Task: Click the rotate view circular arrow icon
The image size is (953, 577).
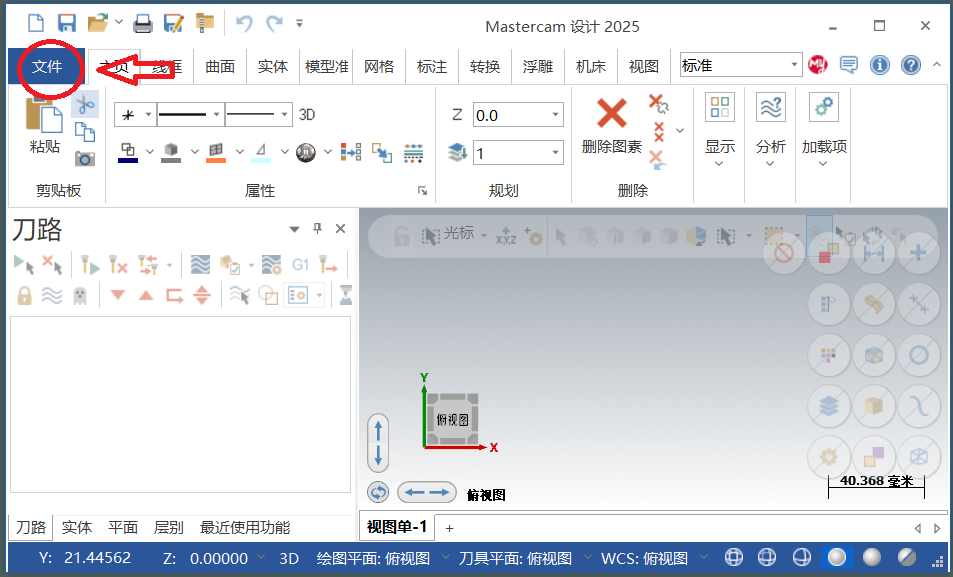Action: (378, 492)
